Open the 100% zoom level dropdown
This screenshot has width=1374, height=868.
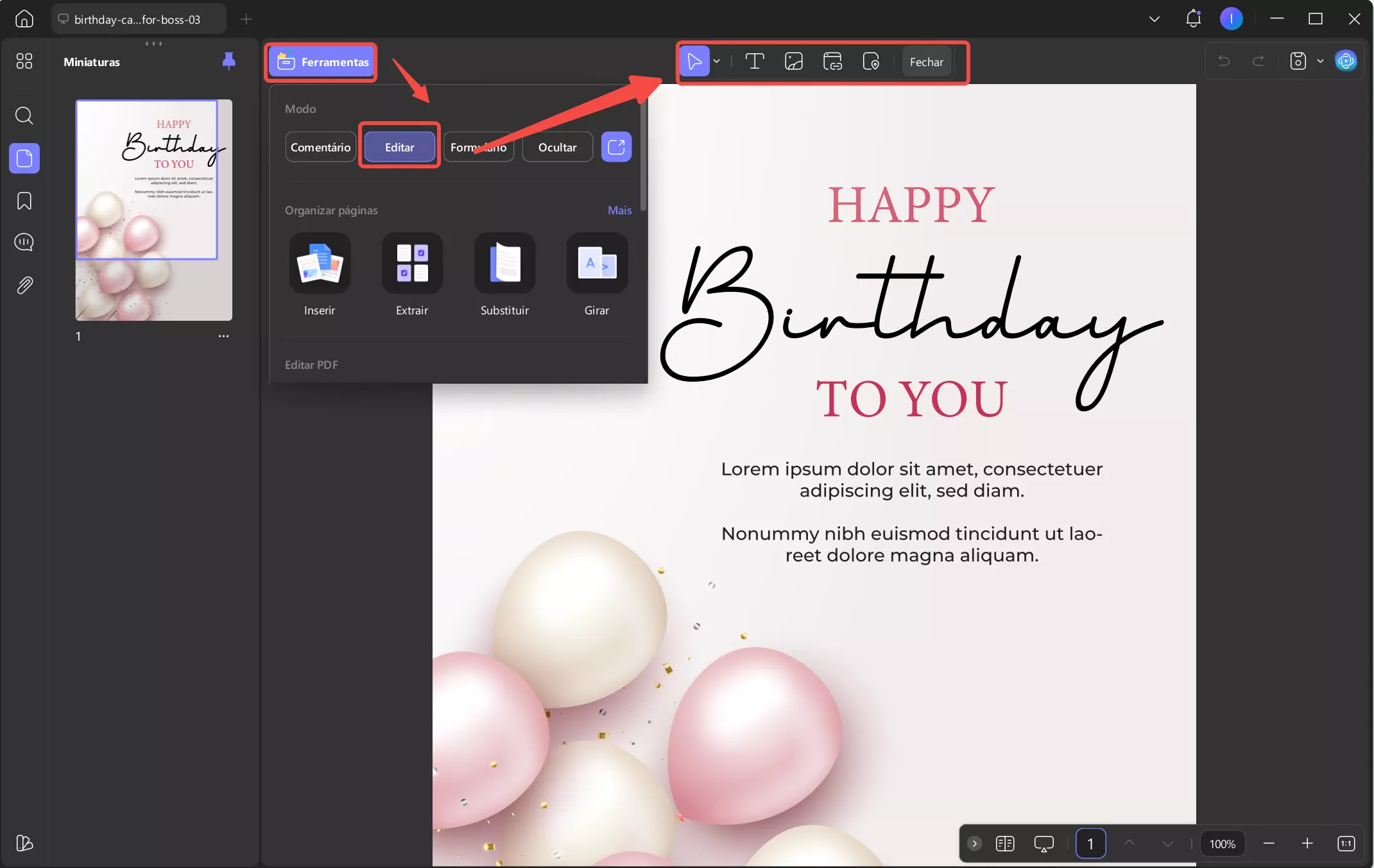[x=1223, y=844]
